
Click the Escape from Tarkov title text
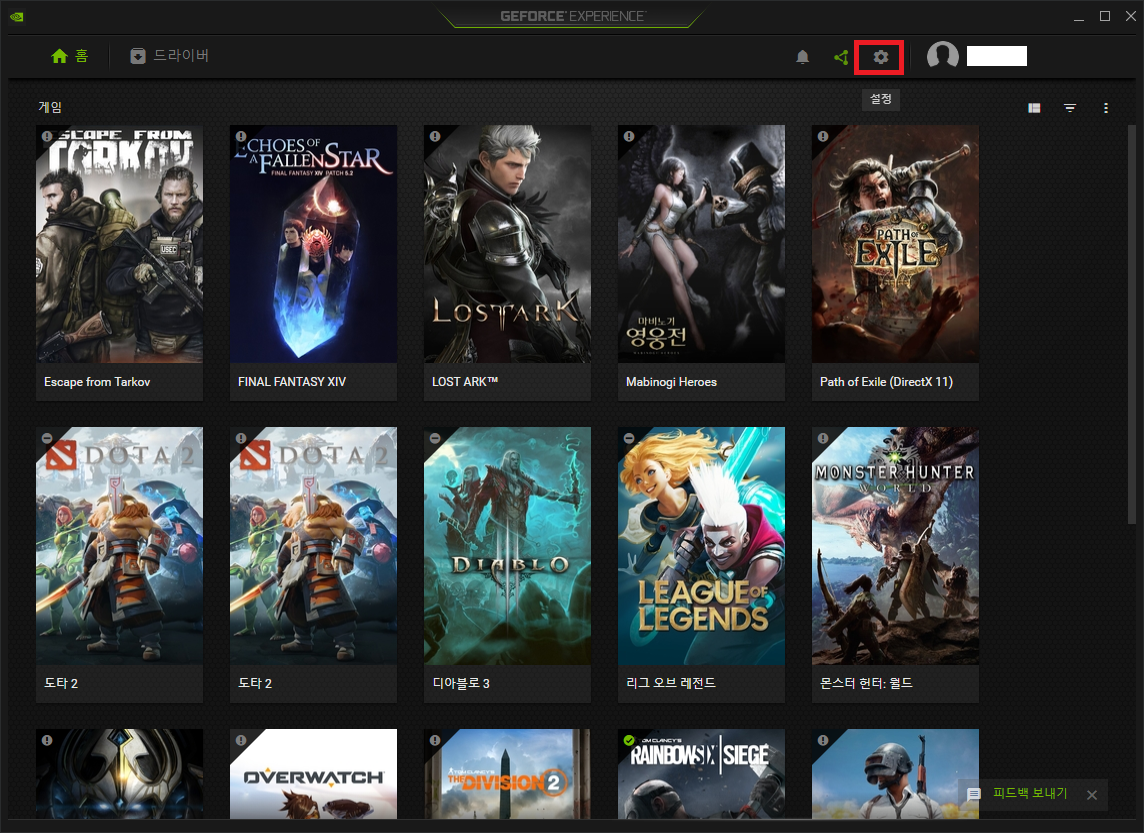[x=97, y=381]
